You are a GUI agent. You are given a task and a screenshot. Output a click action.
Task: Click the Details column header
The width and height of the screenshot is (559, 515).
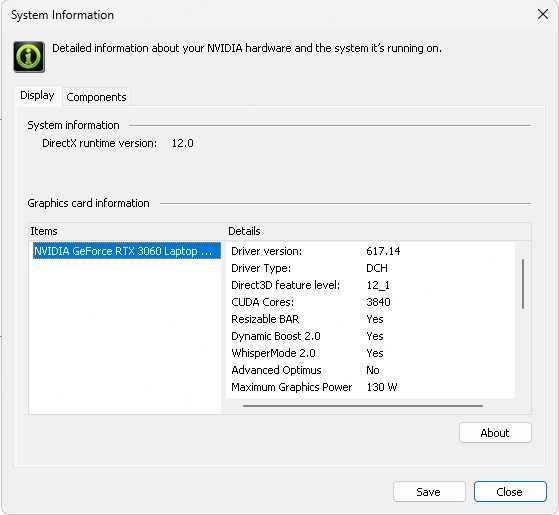[x=378, y=231]
